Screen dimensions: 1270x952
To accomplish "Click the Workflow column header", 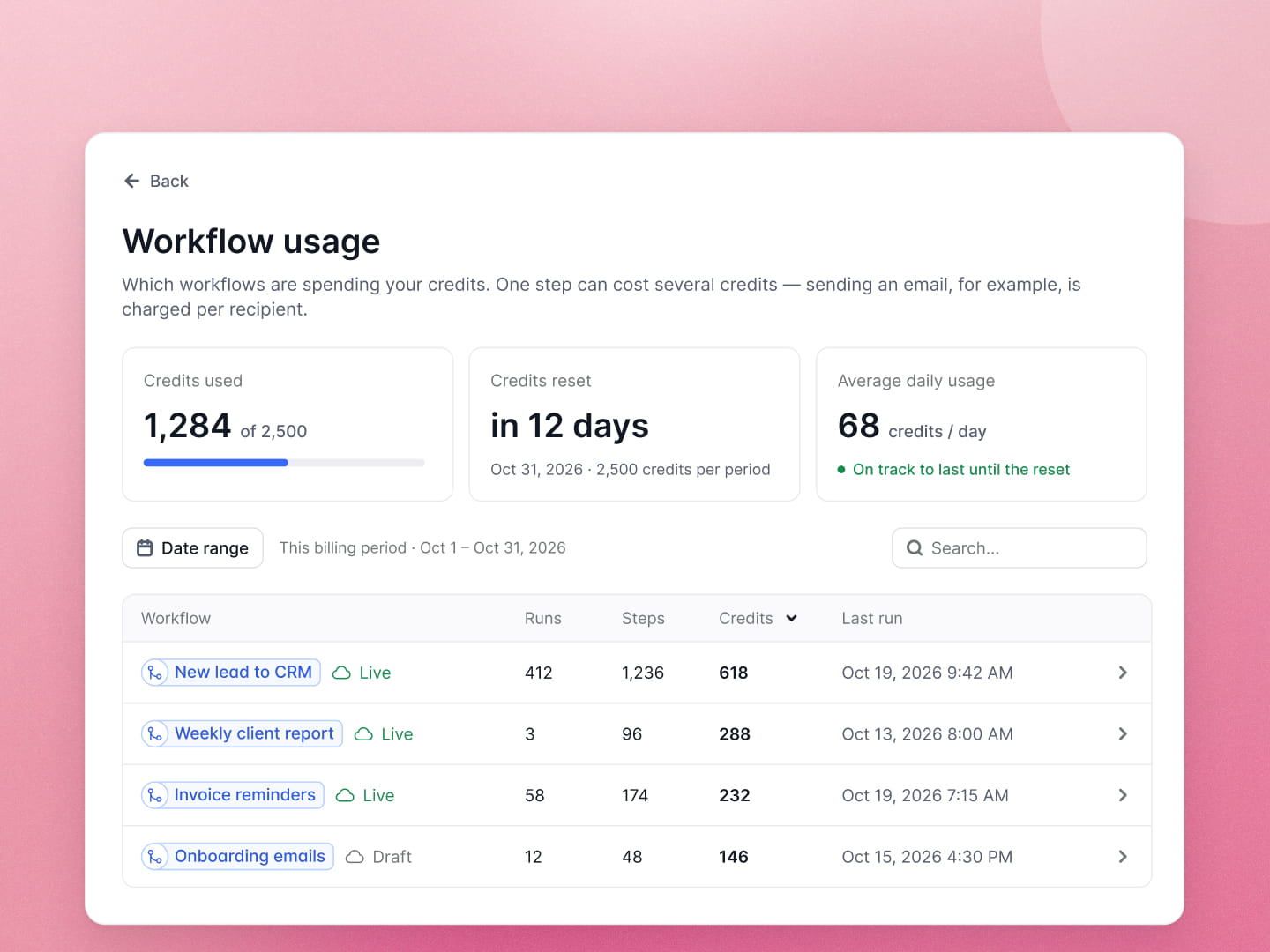I will [x=176, y=619].
